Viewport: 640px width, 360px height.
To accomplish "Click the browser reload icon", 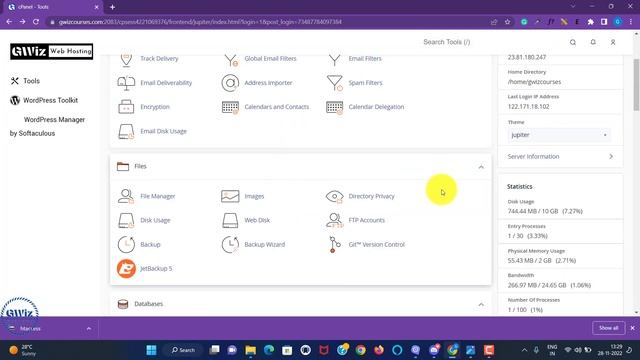I will 36,22.
